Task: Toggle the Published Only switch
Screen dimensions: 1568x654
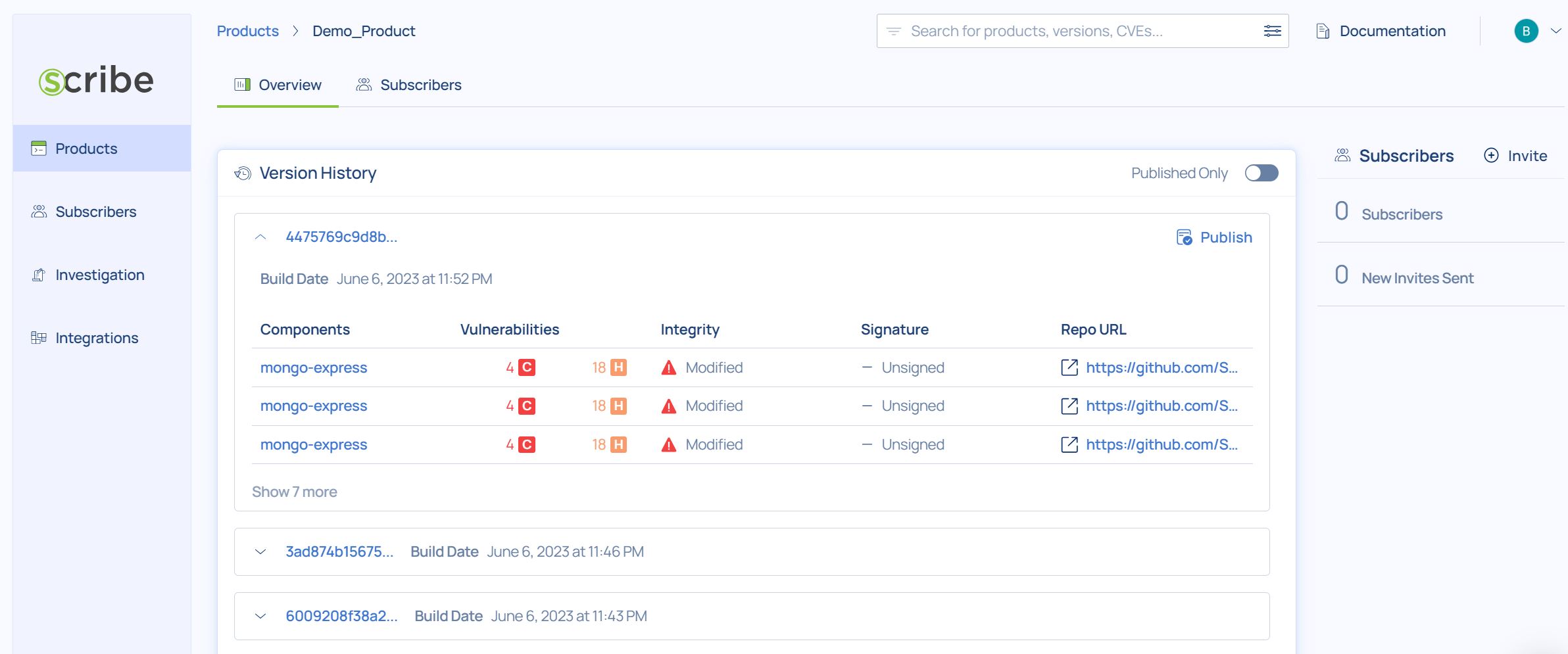Action: (x=1262, y=173)
